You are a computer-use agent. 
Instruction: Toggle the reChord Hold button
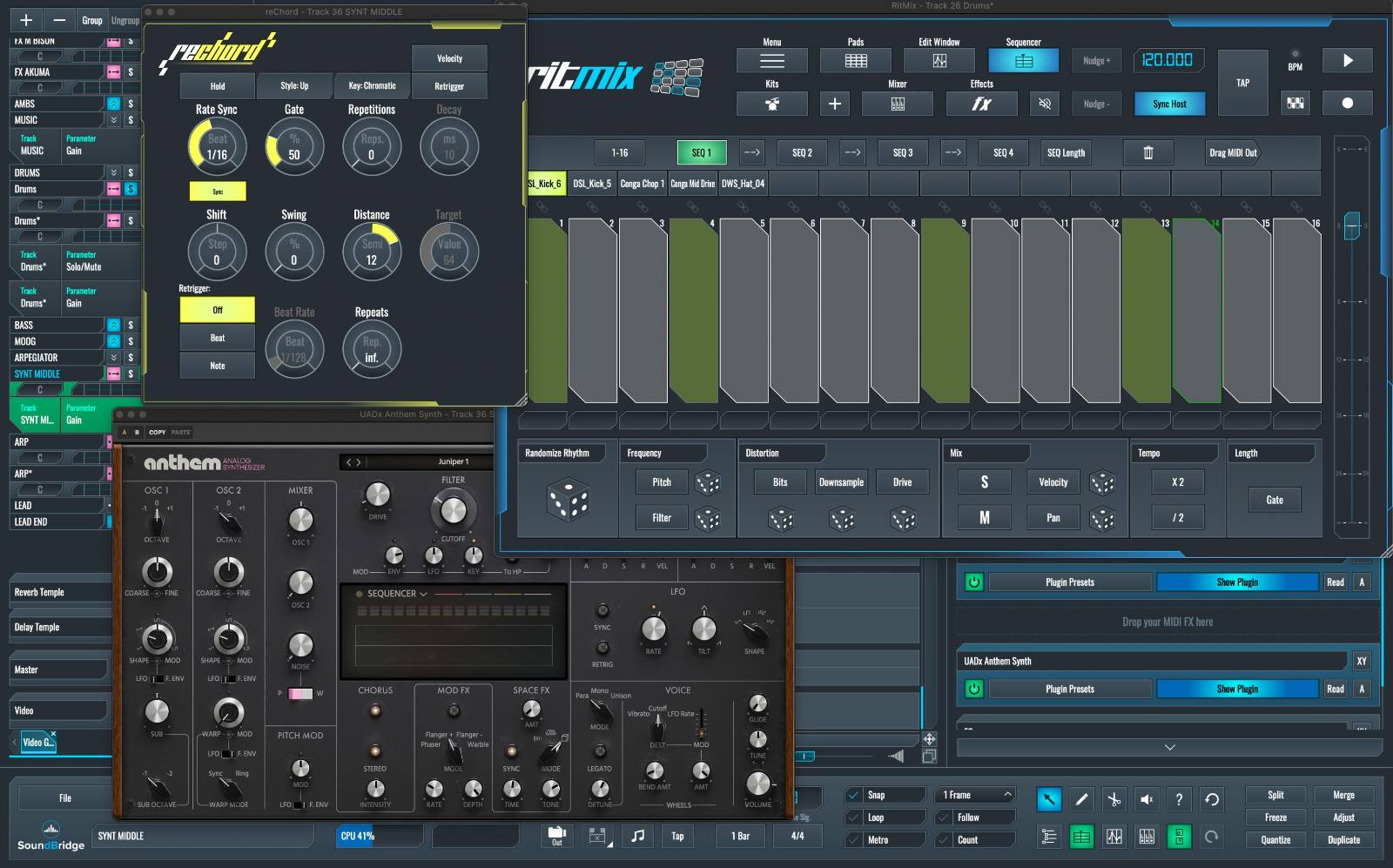click(218, 86)
